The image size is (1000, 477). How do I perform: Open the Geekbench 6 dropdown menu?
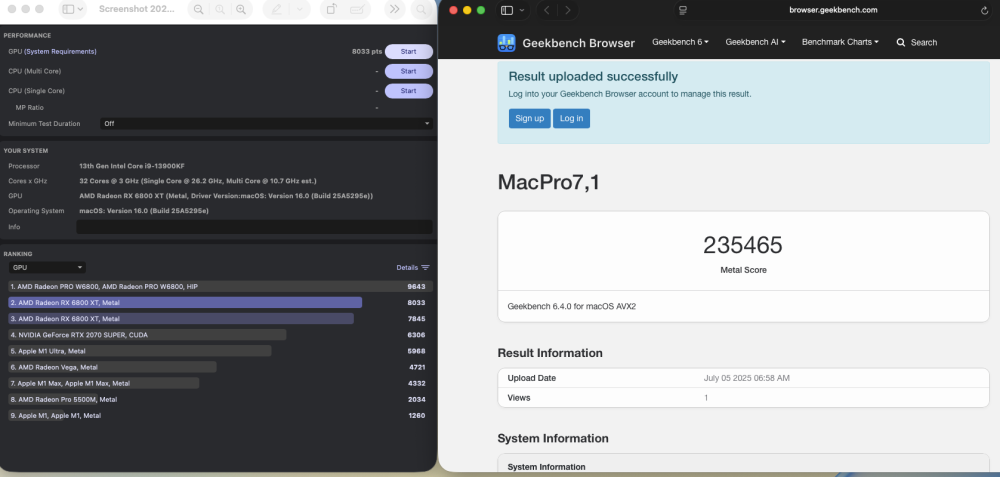680,42
